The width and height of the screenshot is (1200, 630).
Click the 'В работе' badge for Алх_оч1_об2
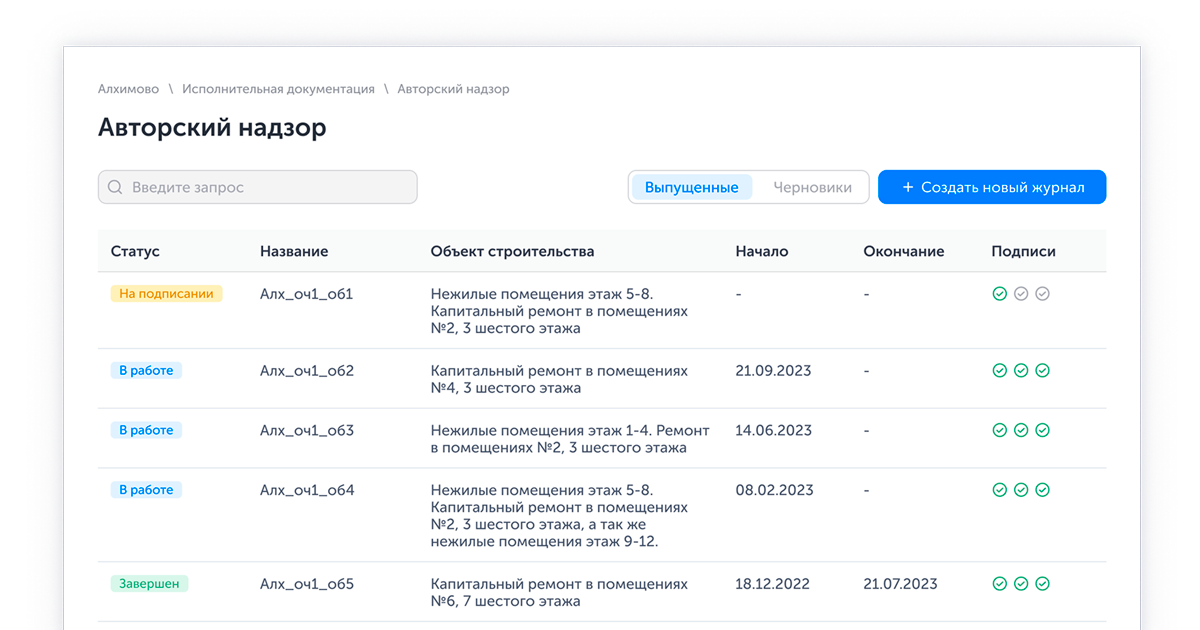tap(146, 370)
